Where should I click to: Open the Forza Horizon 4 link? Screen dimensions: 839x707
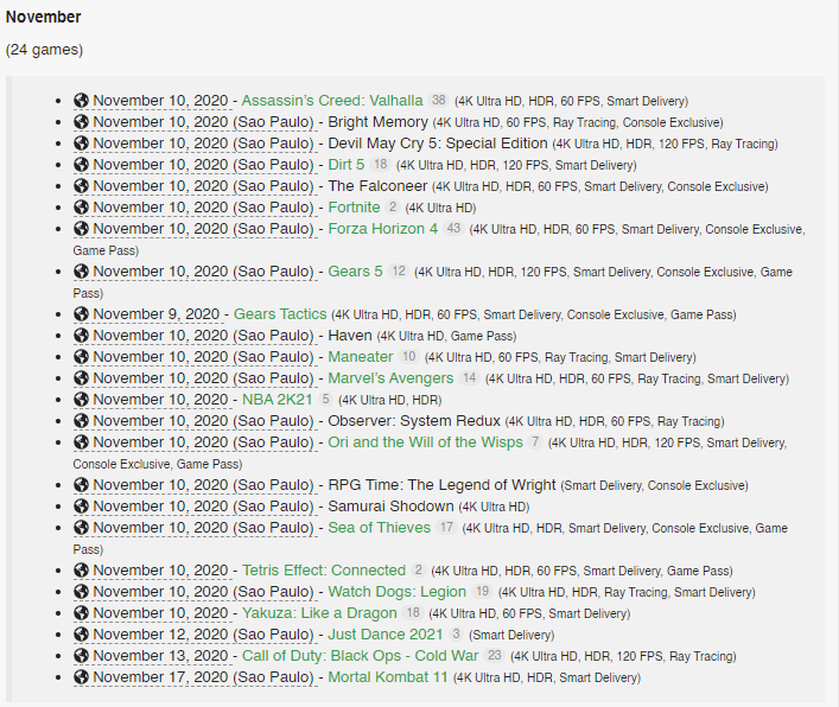[383, 229]
